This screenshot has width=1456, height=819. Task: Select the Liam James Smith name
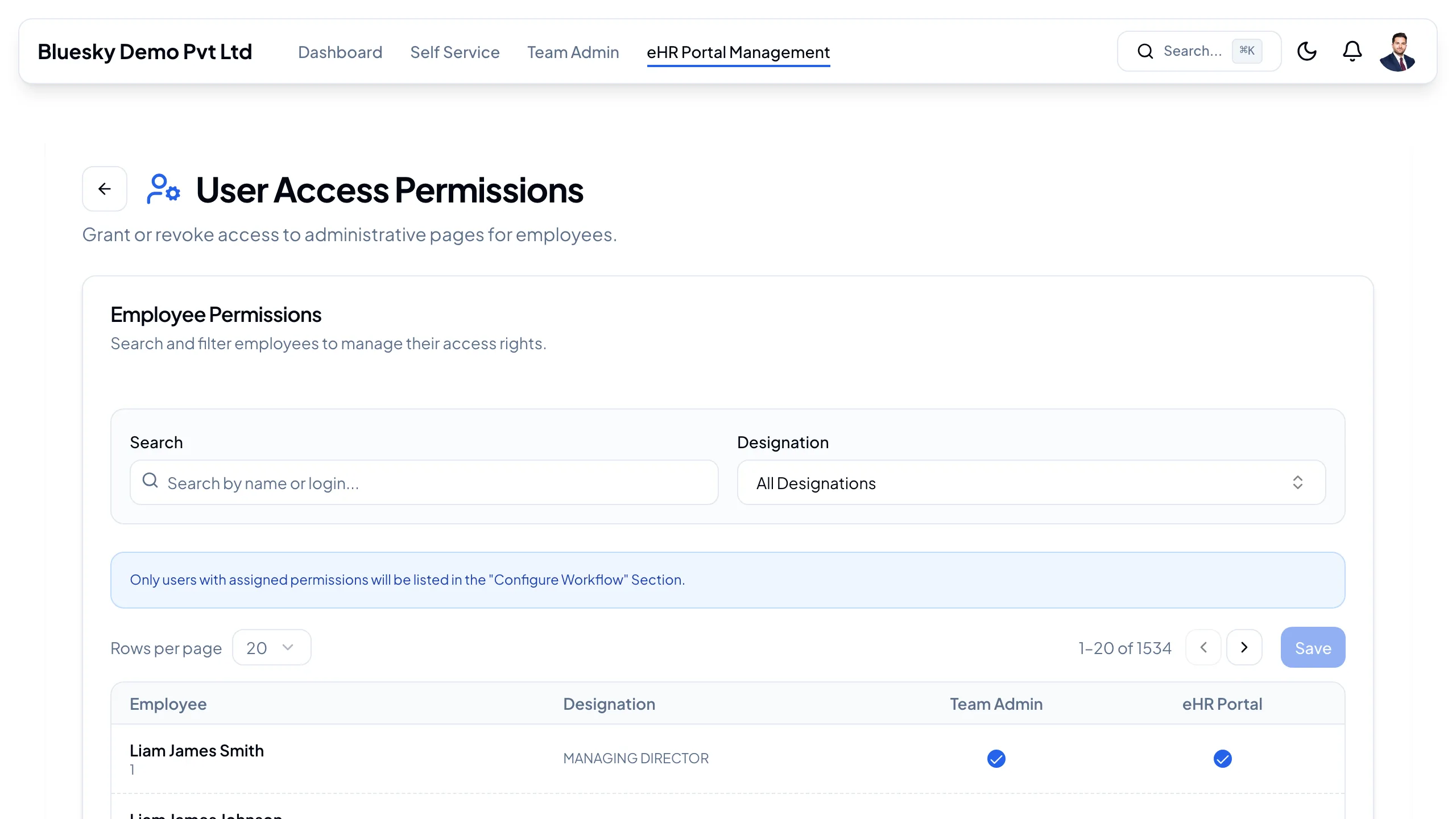[197, 751]
